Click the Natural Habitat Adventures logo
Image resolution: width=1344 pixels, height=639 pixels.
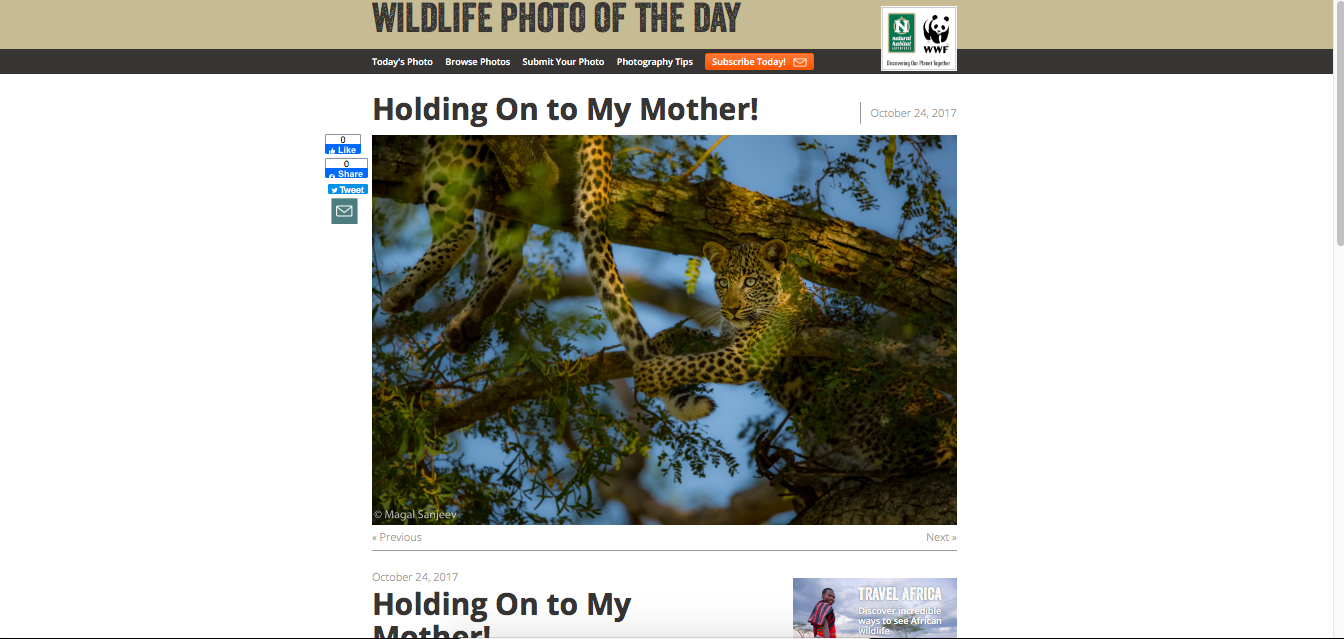pyautogui.click(x=902, y=33)
